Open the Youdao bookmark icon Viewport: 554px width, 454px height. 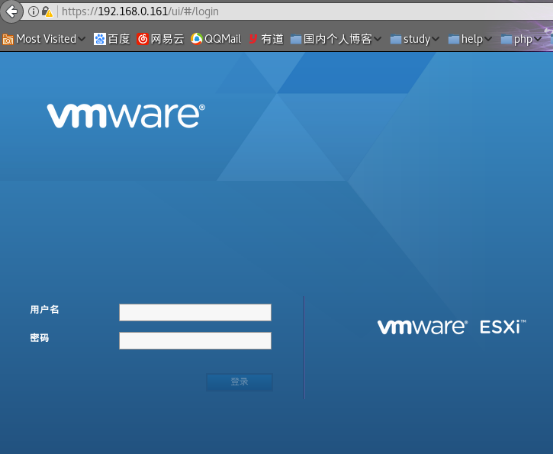pos(253,39)
